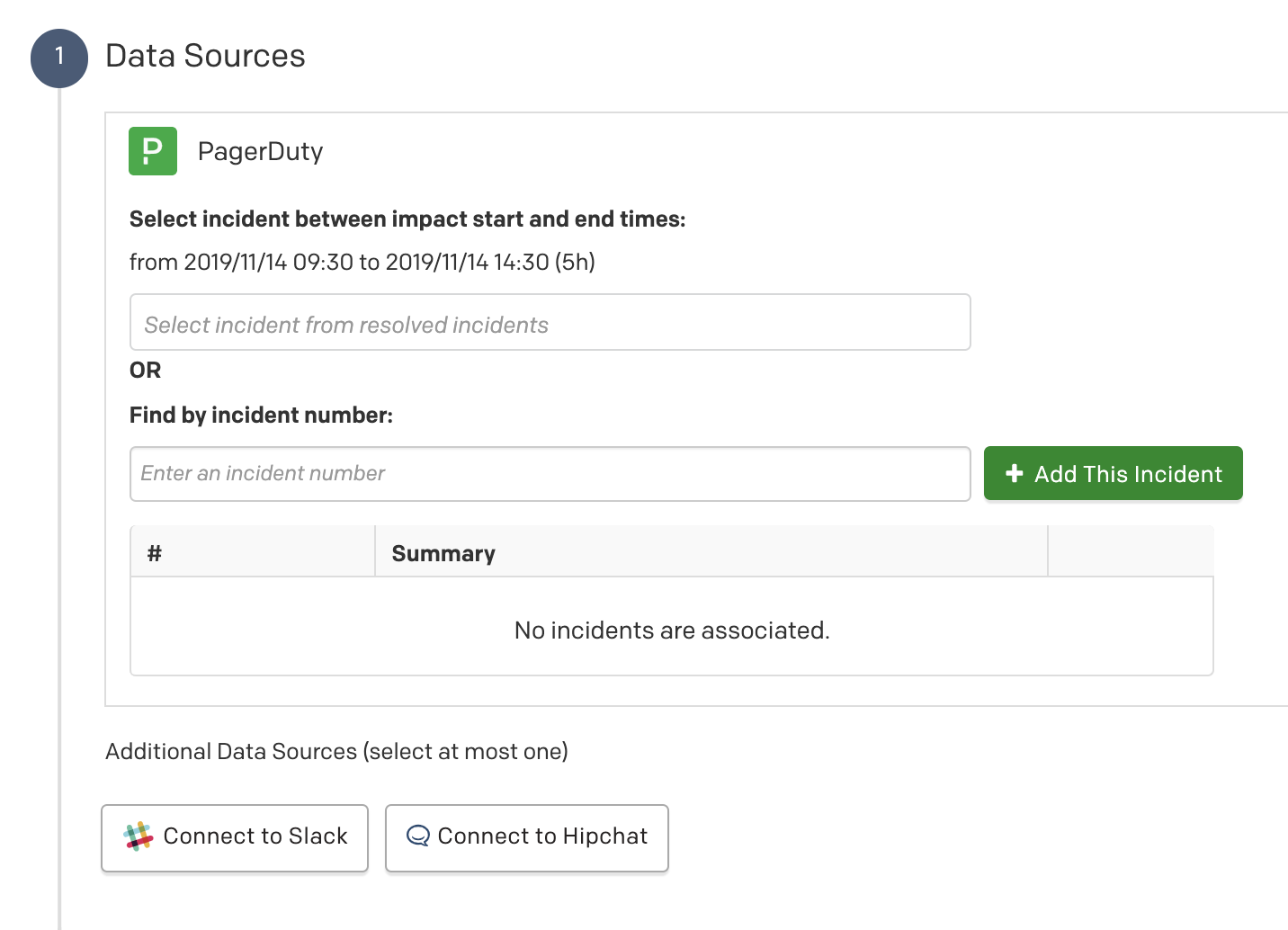Click the impact time range text showing 5h
The image size is (1288, 930).
click(363, 262)
